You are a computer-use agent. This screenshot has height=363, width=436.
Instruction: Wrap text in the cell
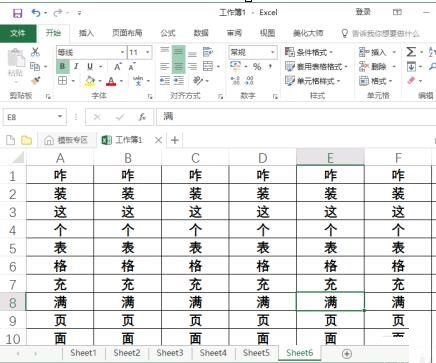click(x=208, y=52)
